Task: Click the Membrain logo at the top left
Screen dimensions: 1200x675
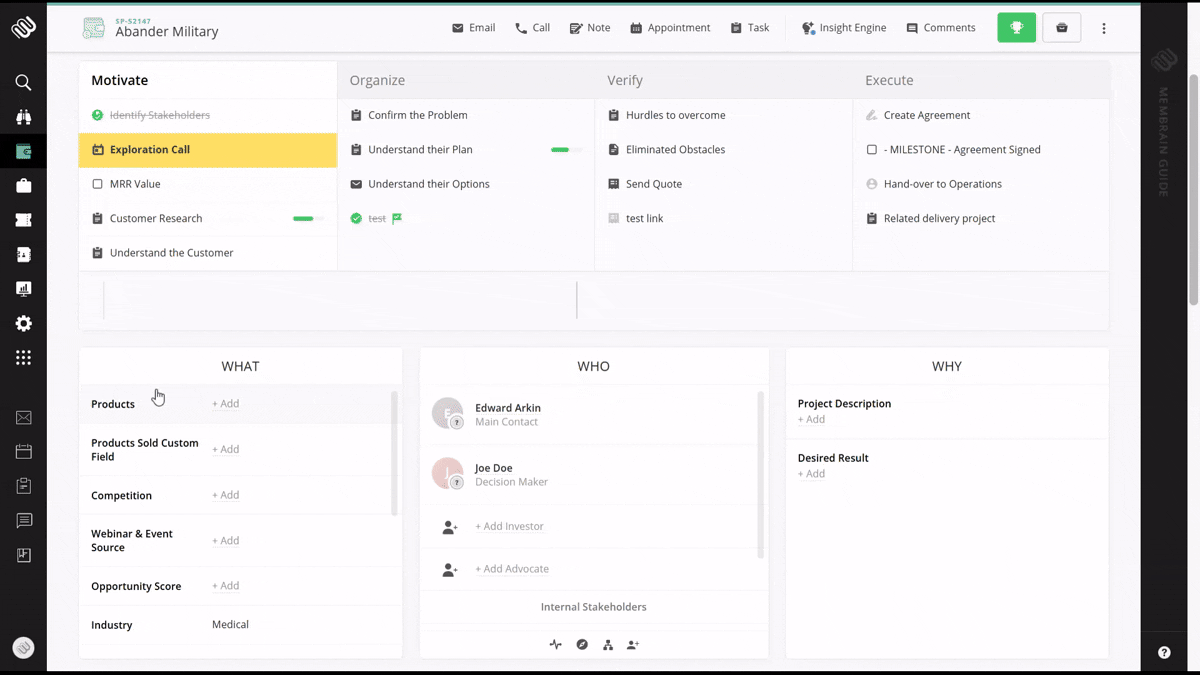Action: [x=23, y=28]
